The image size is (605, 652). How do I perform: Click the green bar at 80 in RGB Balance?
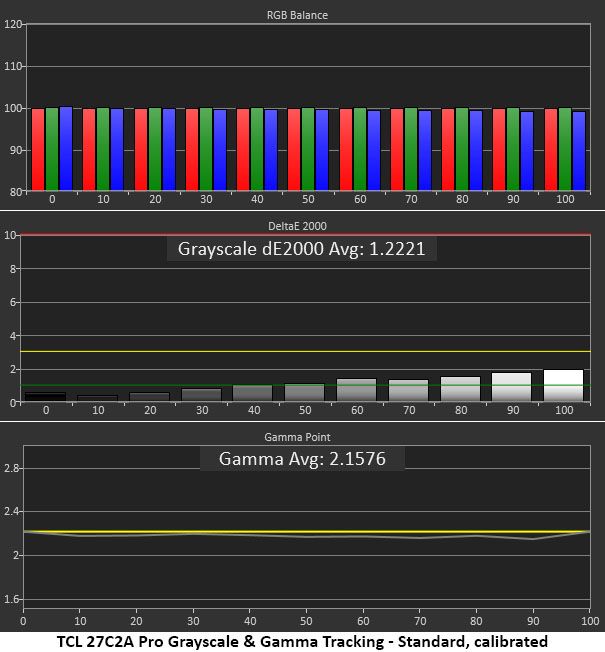coord(462,149)
